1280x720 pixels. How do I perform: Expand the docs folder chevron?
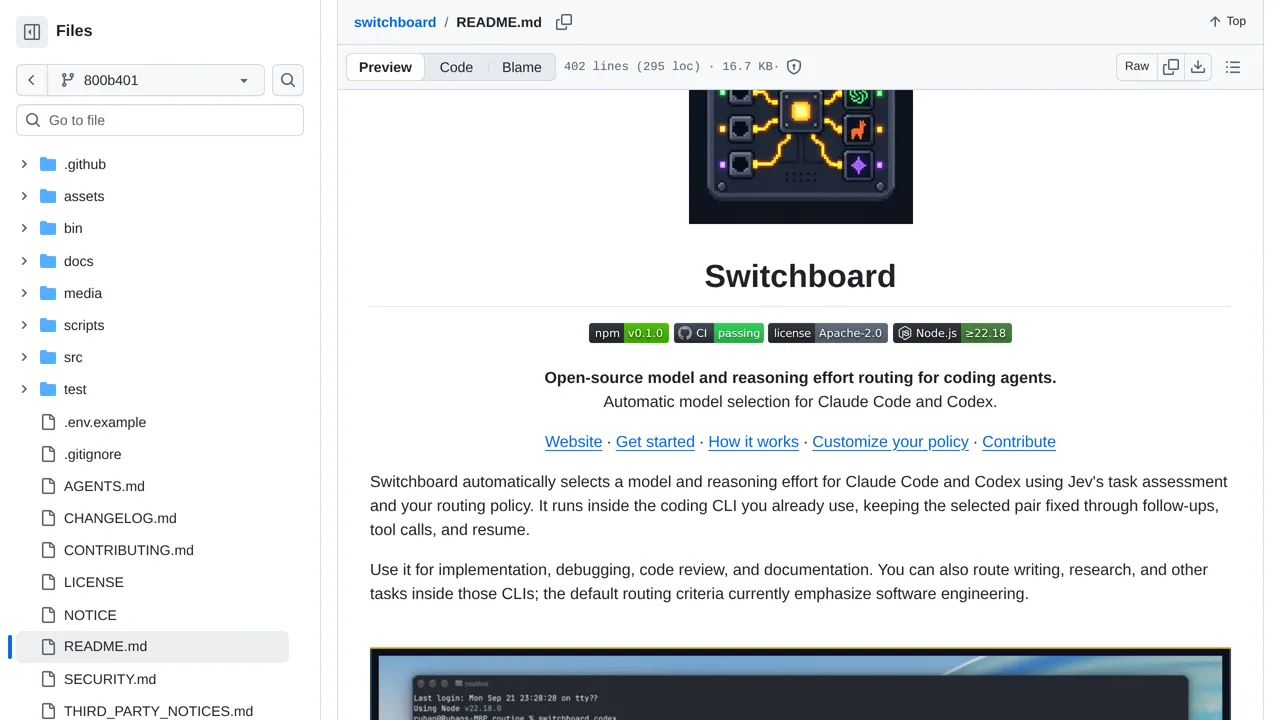coord(24,261)
